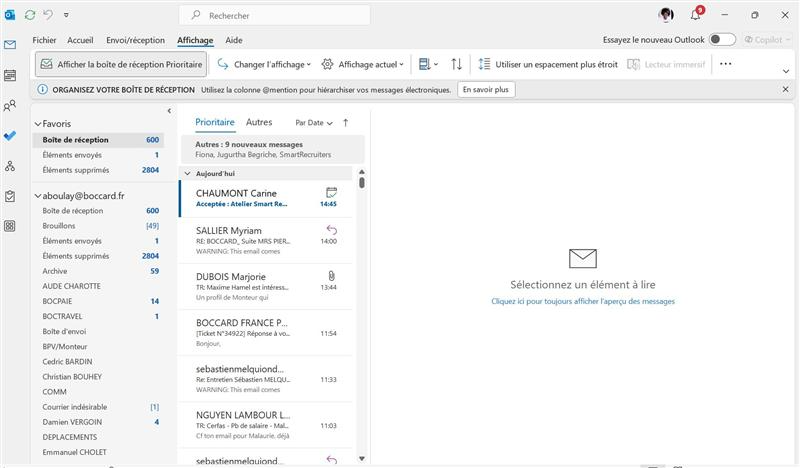Screen dimensions: 800x468
Task: Reverse sort order arrow in message list
Action: 346,122
